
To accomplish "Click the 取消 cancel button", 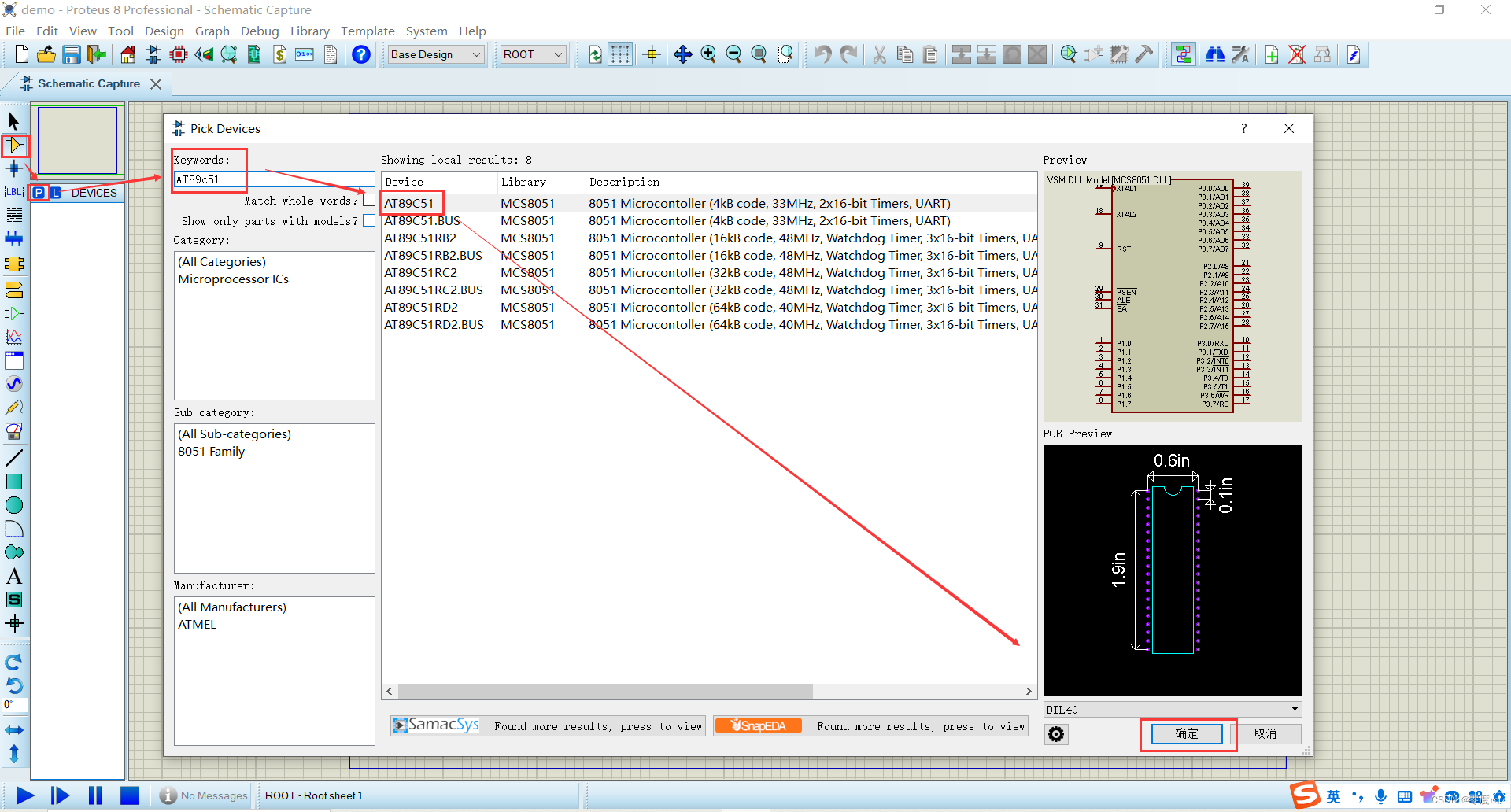I will click(1265, 734).
